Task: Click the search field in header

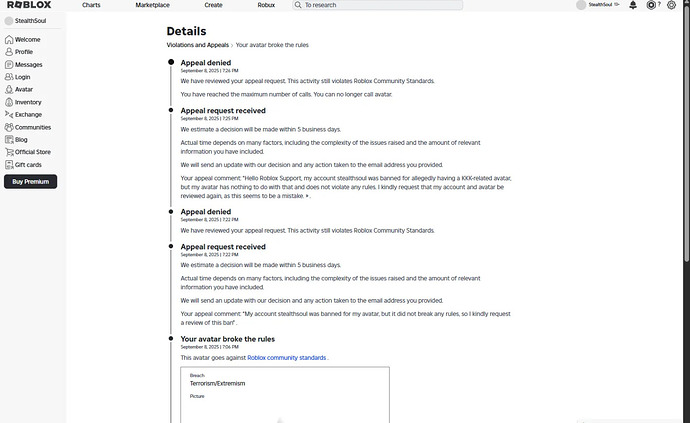Action: click(x=378, y=5)
